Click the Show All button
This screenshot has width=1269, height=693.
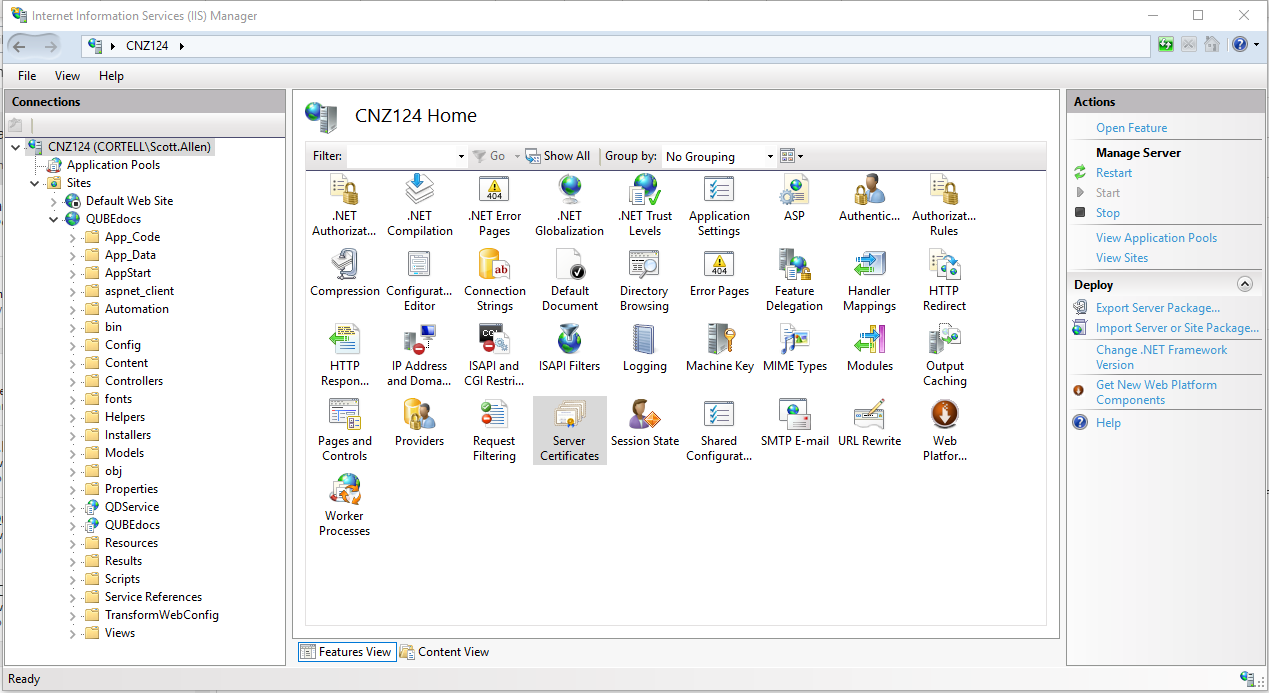(558, 156)
